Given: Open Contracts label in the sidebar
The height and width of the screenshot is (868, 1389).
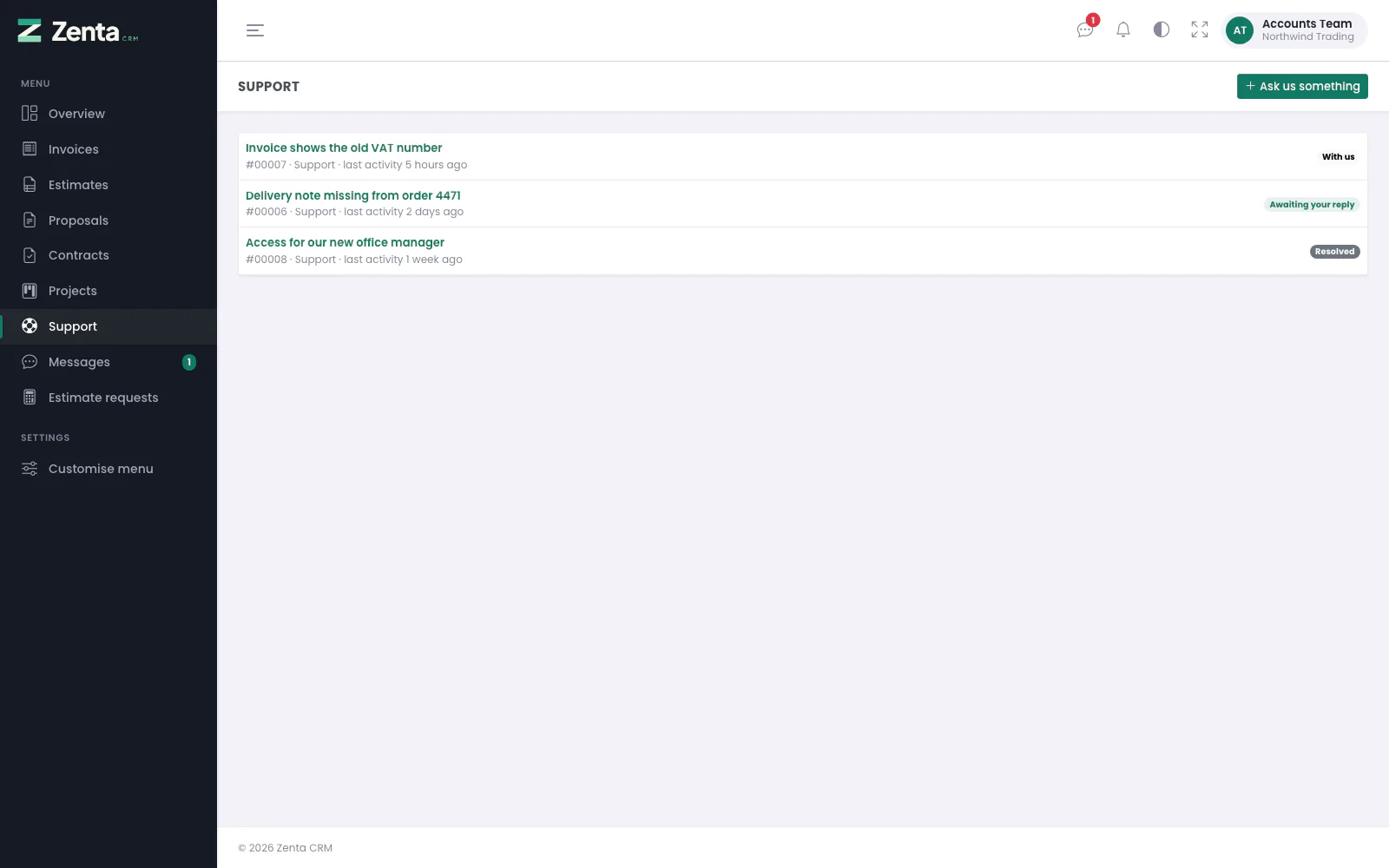Looking at the screenshot, I should [x=79, y=255].
